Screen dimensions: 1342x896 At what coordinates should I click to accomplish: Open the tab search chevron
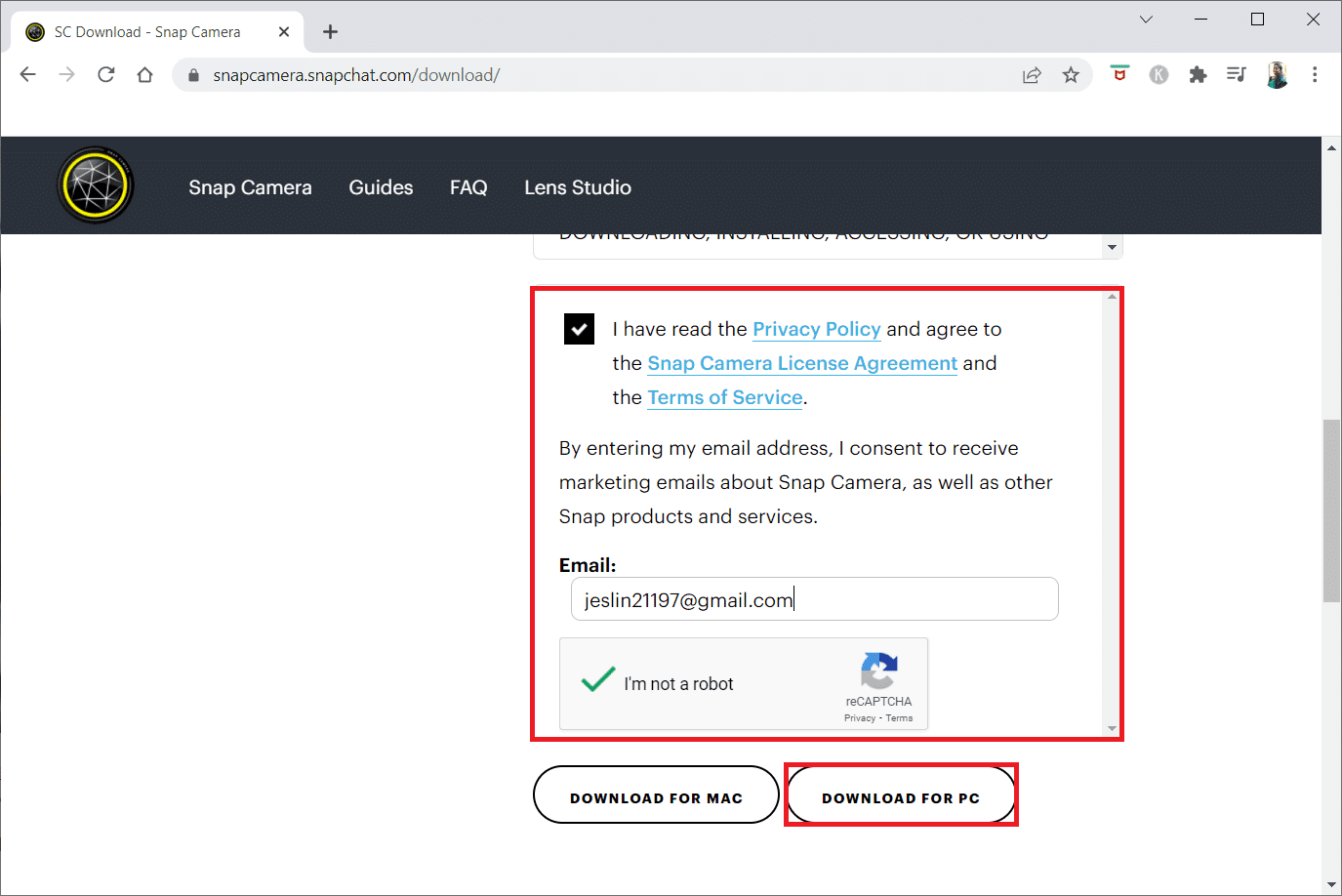point(1146,20)
